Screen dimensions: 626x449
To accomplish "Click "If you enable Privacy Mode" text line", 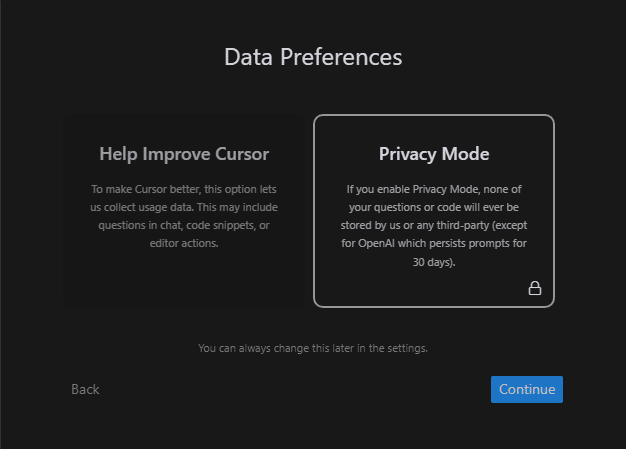I will click(x=434, y=189).
